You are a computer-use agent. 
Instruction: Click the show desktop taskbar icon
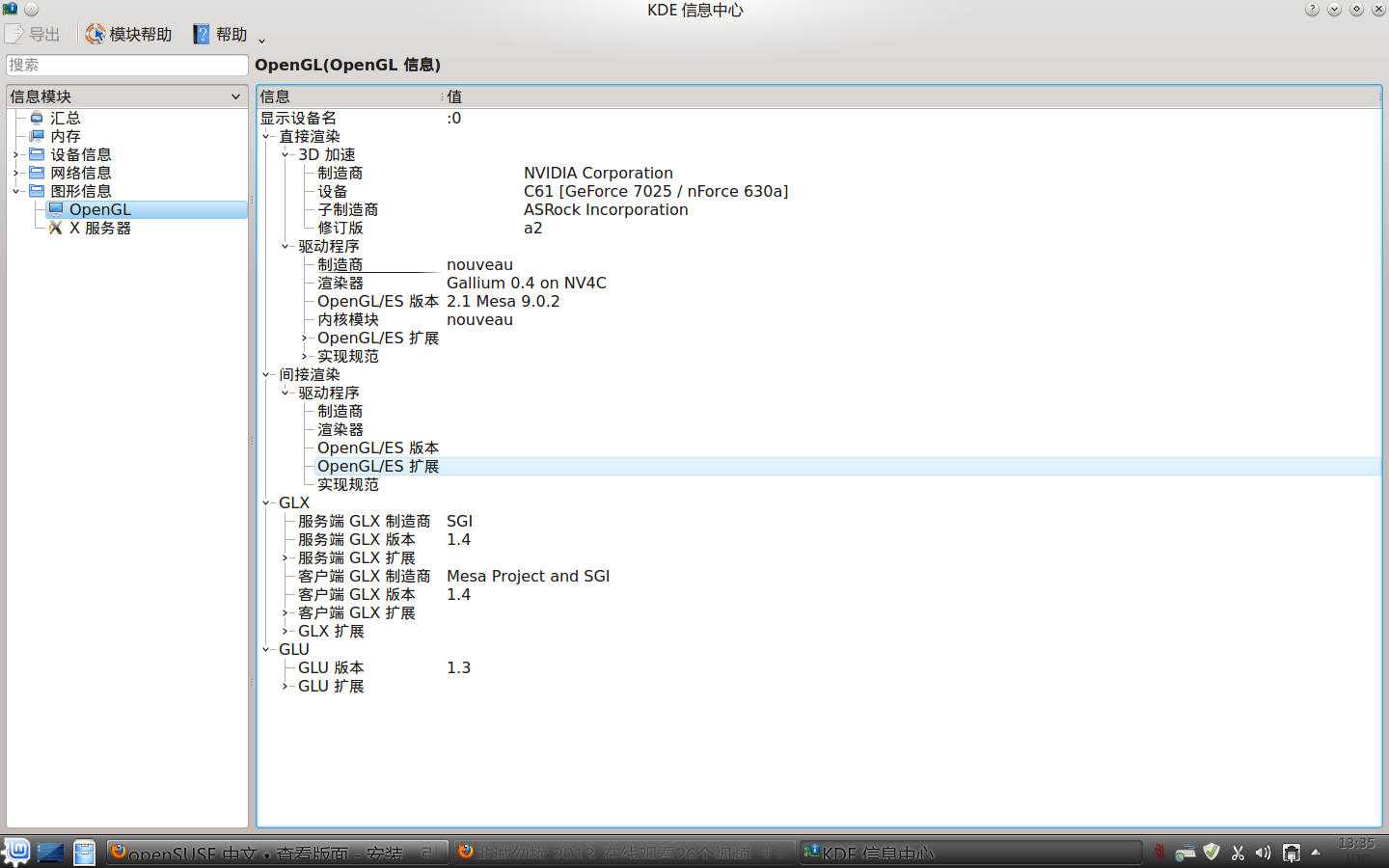50,853
